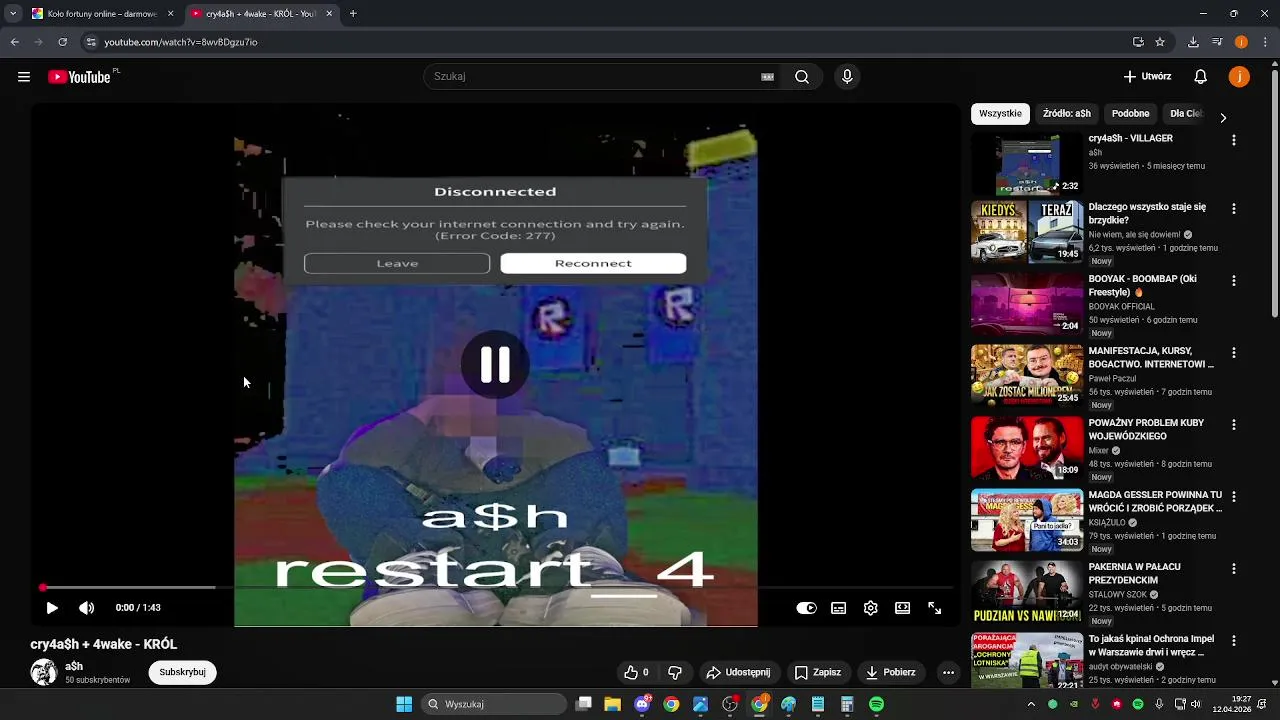Open options for MANIFESTACJA, KURSY video
Screen dimensions: 1280x720
[1233, 353]
